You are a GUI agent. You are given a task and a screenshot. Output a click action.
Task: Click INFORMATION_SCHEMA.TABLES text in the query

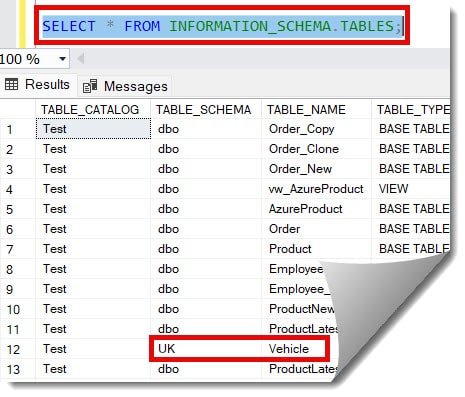click(282, 26)
